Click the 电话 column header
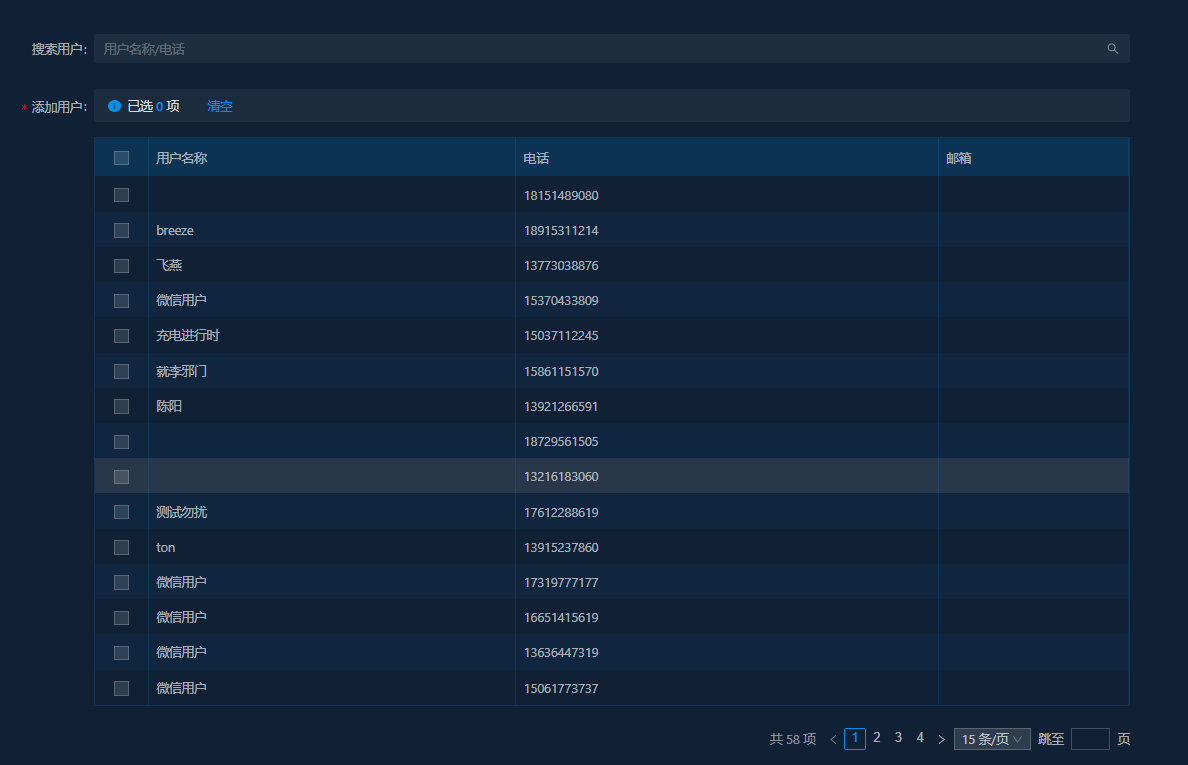 tap(536, 158)
